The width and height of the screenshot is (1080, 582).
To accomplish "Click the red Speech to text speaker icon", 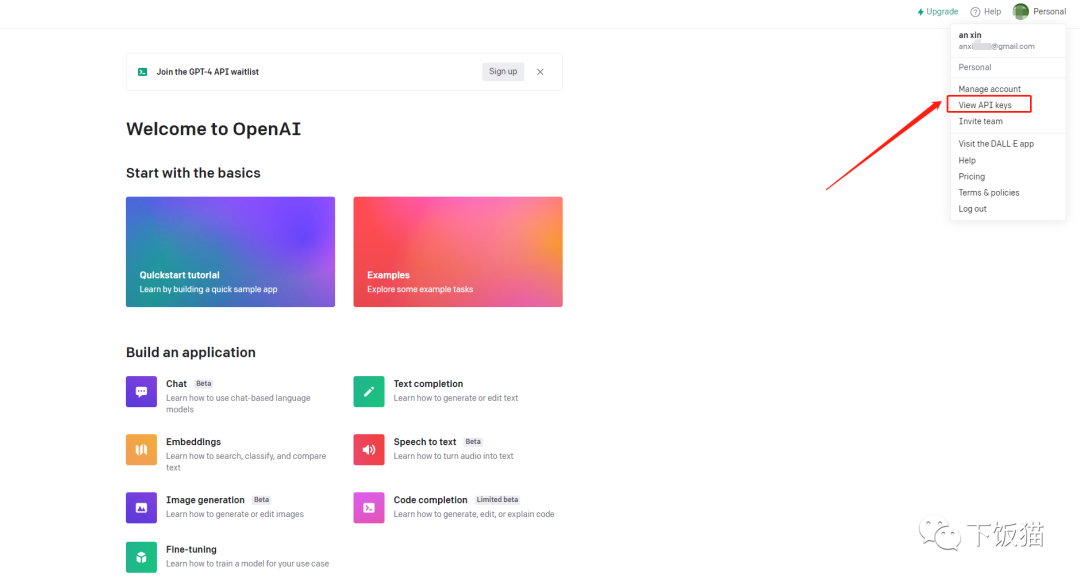I will click(x=368, y=449).
